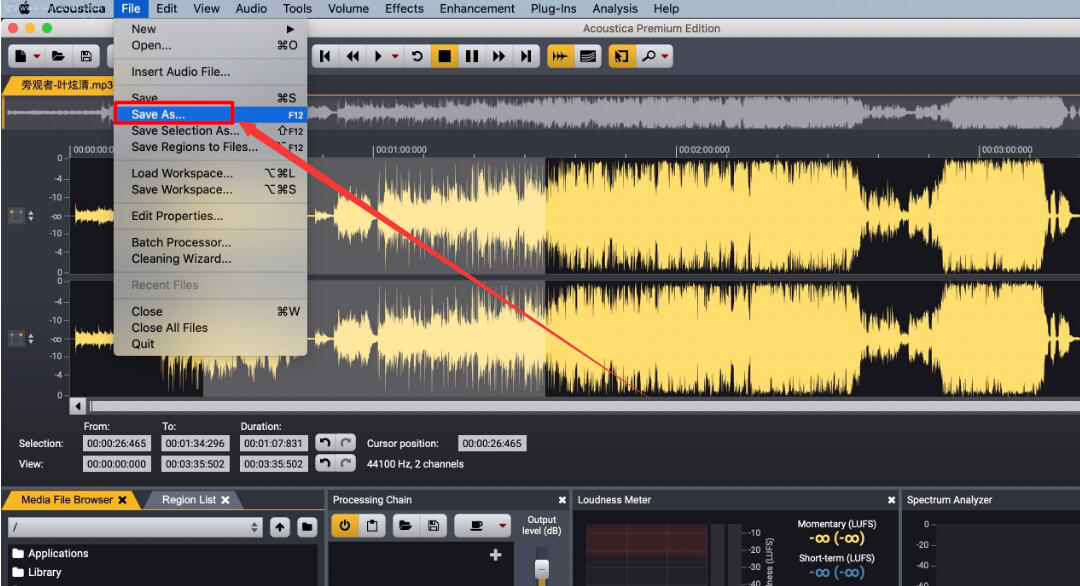Switch to the Region List tab
Viewport: 1080px width, 586px height.
click(189, 500)
